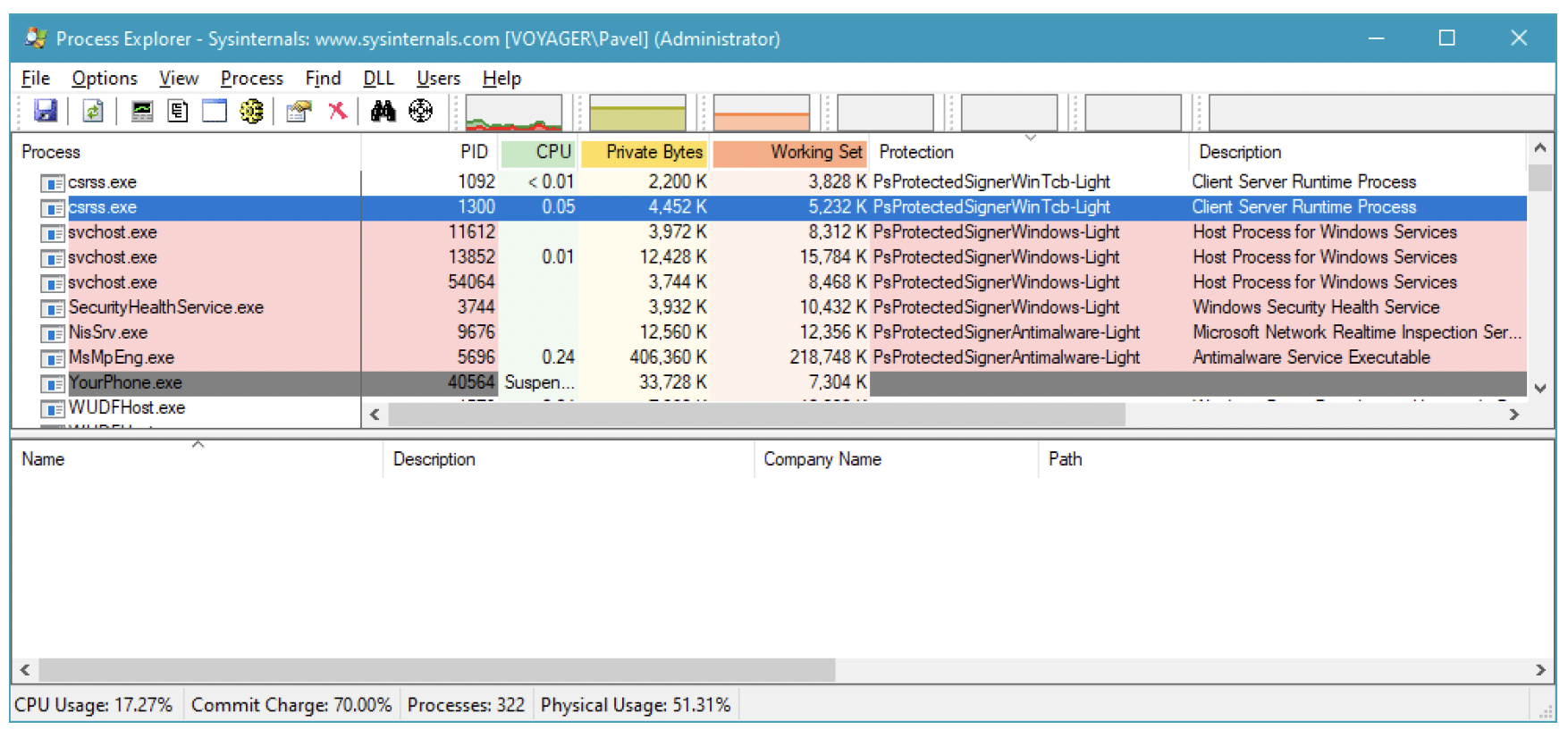The width and height of the screenshot is (1568, 738).
Task: Click the physical memory history graph
Action: (x=762, y=113)
